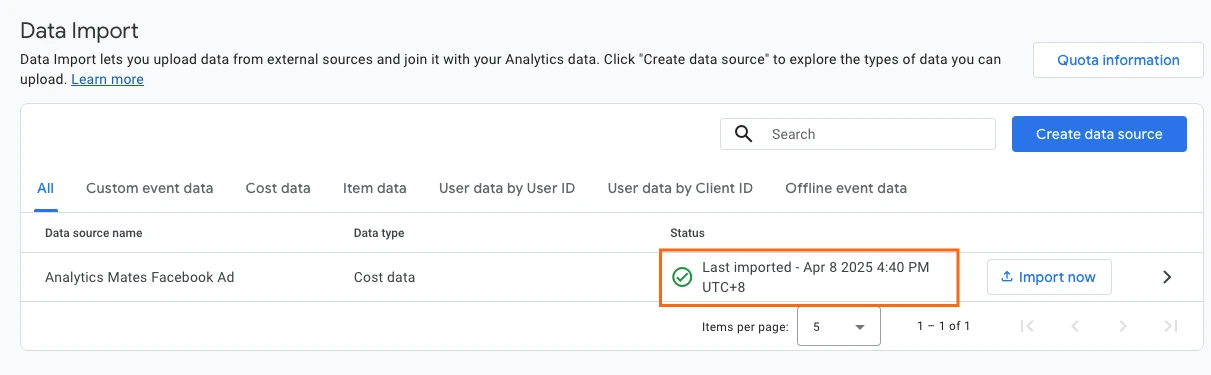1211x375 pixels.
Task: Open User data by Client ID tab
Action: click(x=680, y=188)
